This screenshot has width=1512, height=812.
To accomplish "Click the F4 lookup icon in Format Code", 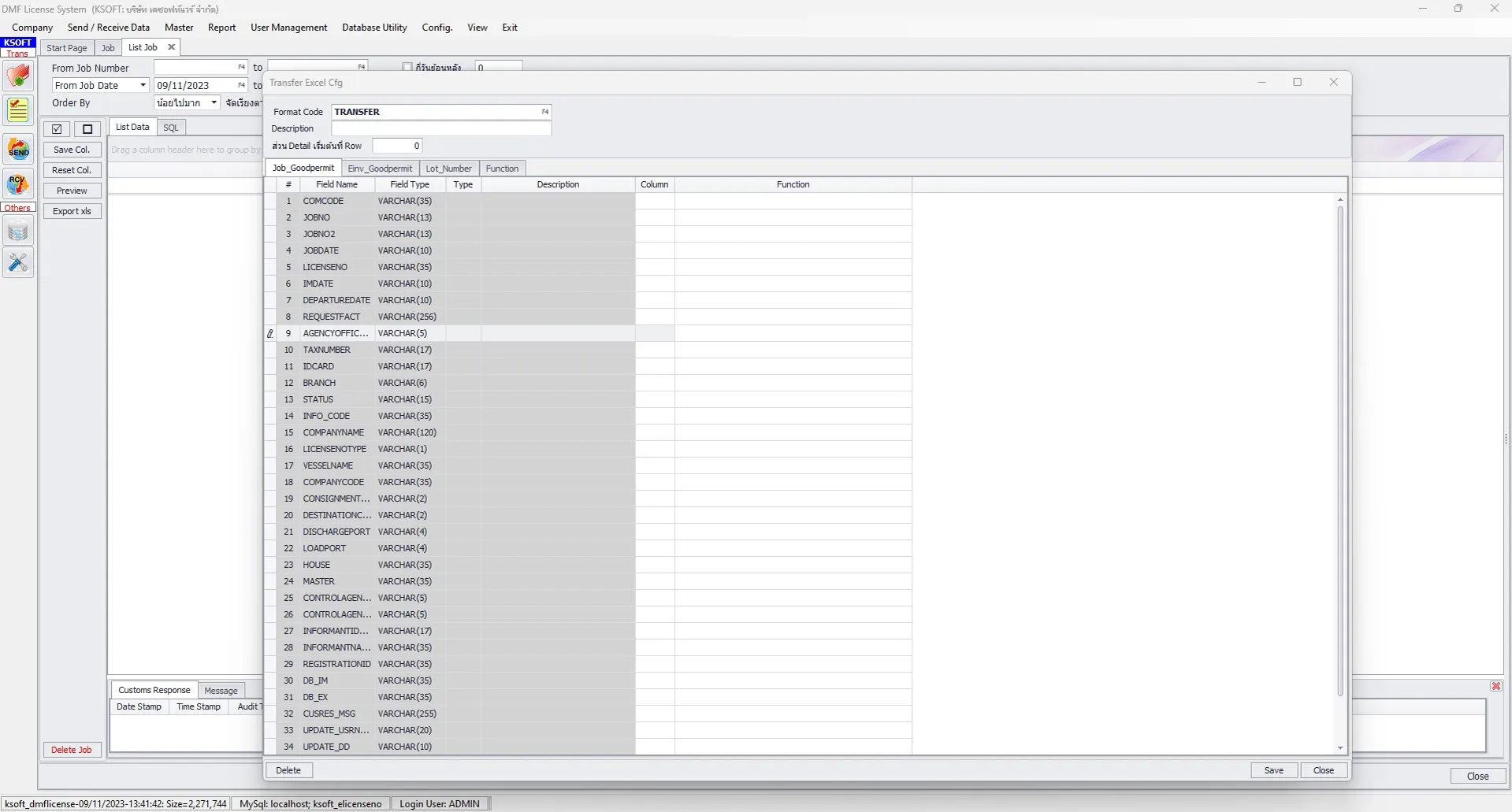I will click(x=544, y=112).
